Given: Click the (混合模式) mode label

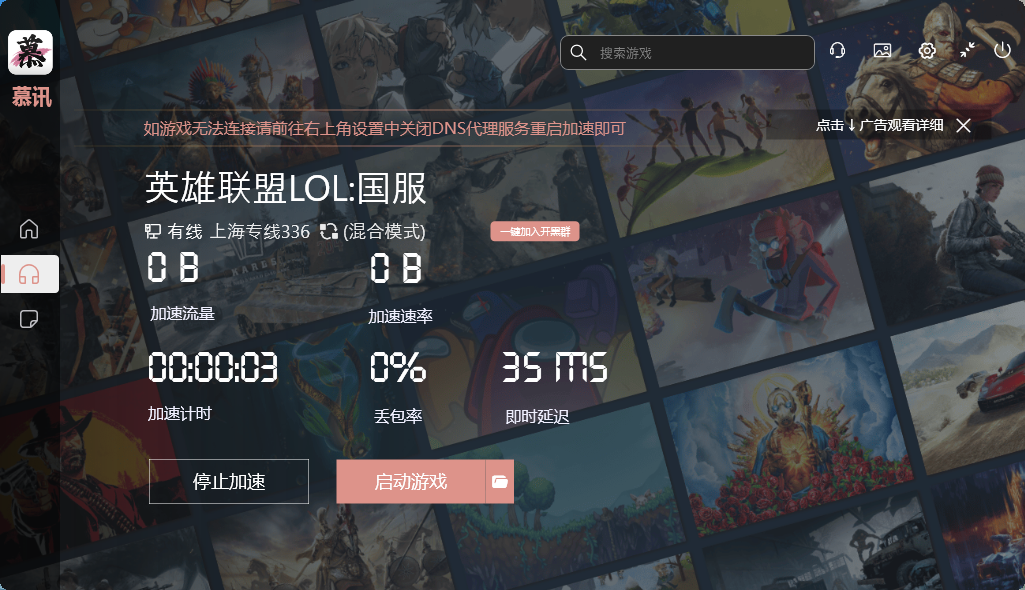Looking at the screenshot, I should 384,231.
